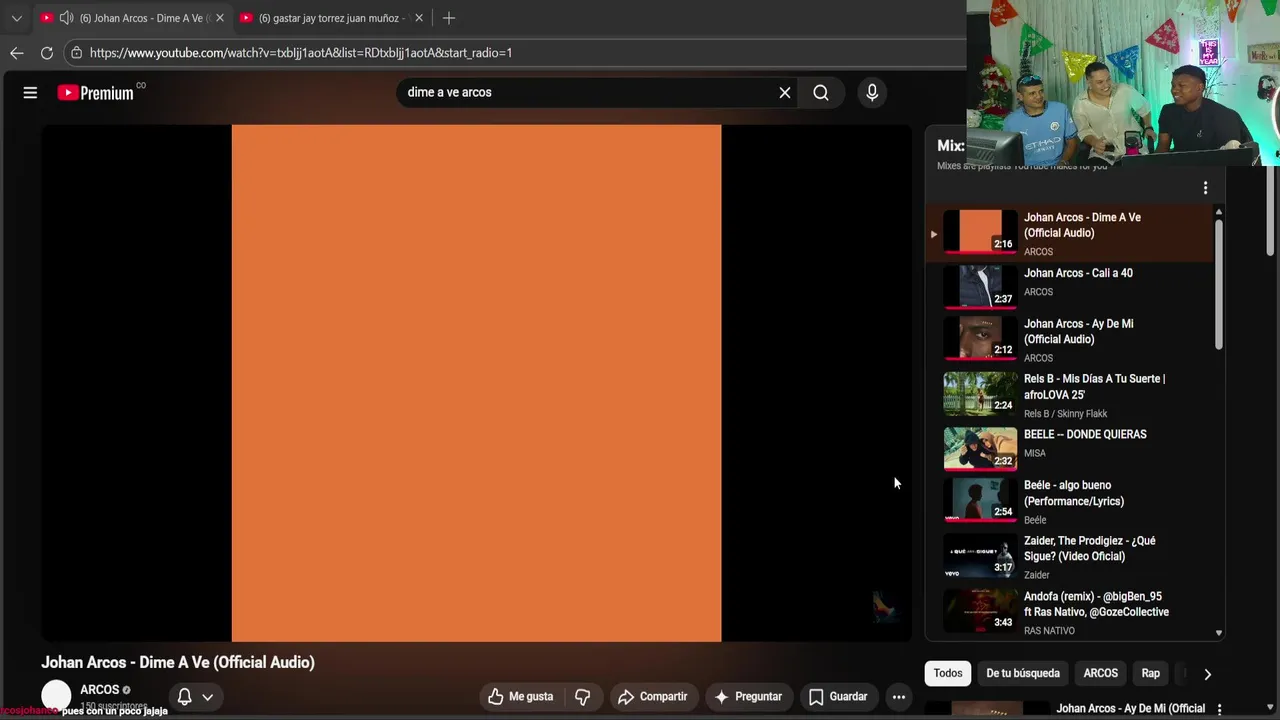Click RAS NATIVO channel name text

click(x=1049, y=631)
